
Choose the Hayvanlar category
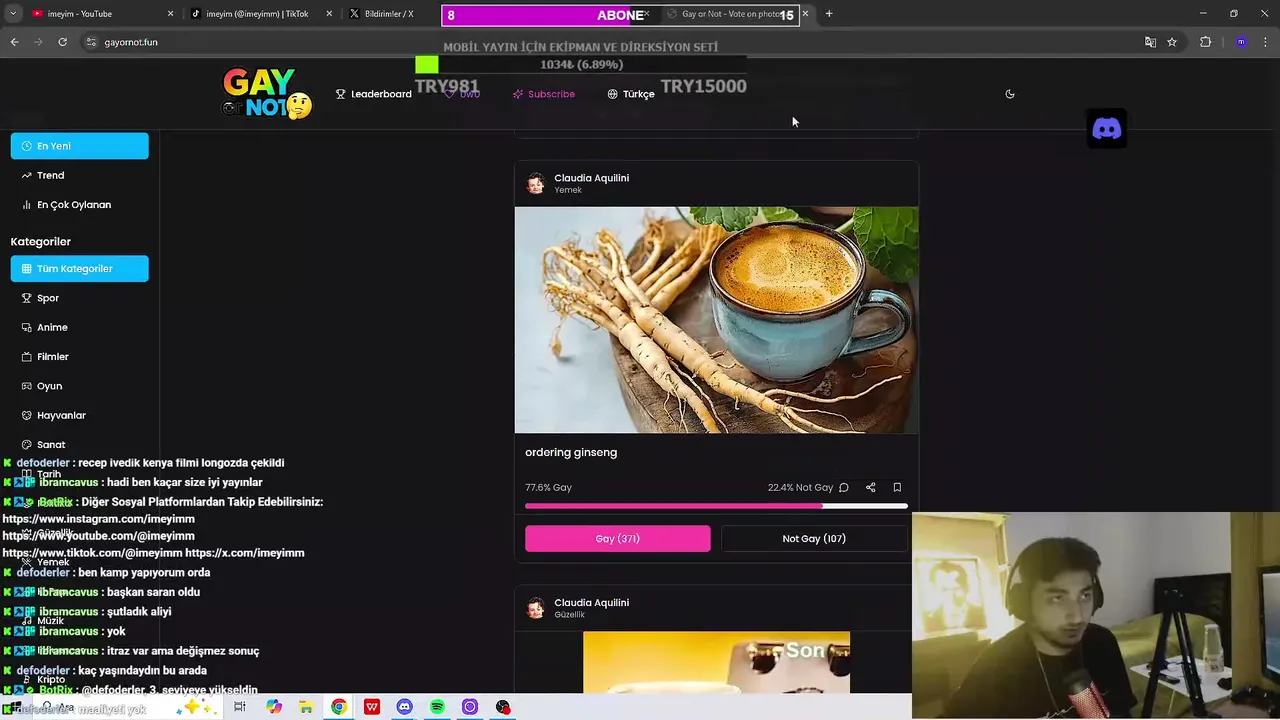pos(80,415)
